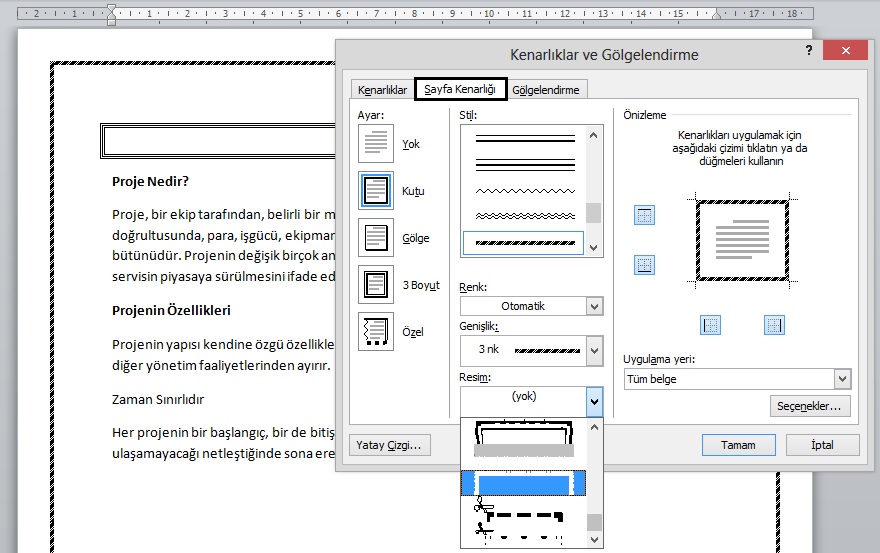This screenshot has width=880, height=553.
Task: Switch to the Kenarlıklar tab
Action: pyautogui.click(x=382, y=90)
